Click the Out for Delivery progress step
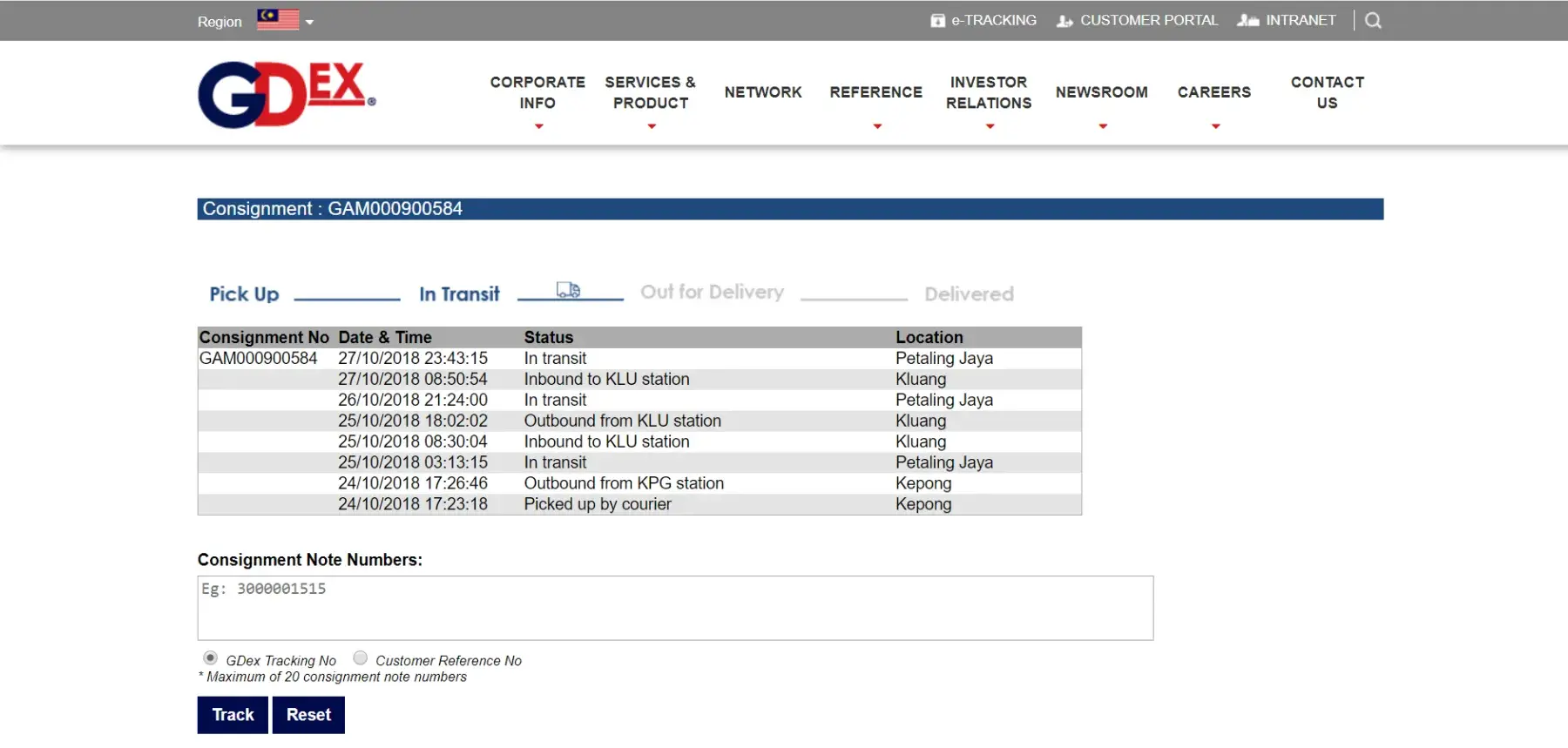This screenshot has height=748, width=1568. click(713, 293)
